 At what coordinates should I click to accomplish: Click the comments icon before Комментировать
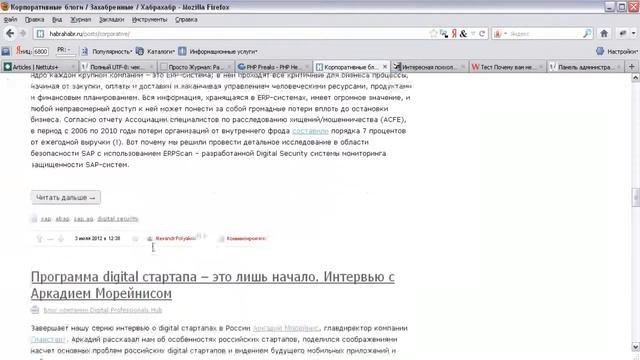(x=221, y=239)
